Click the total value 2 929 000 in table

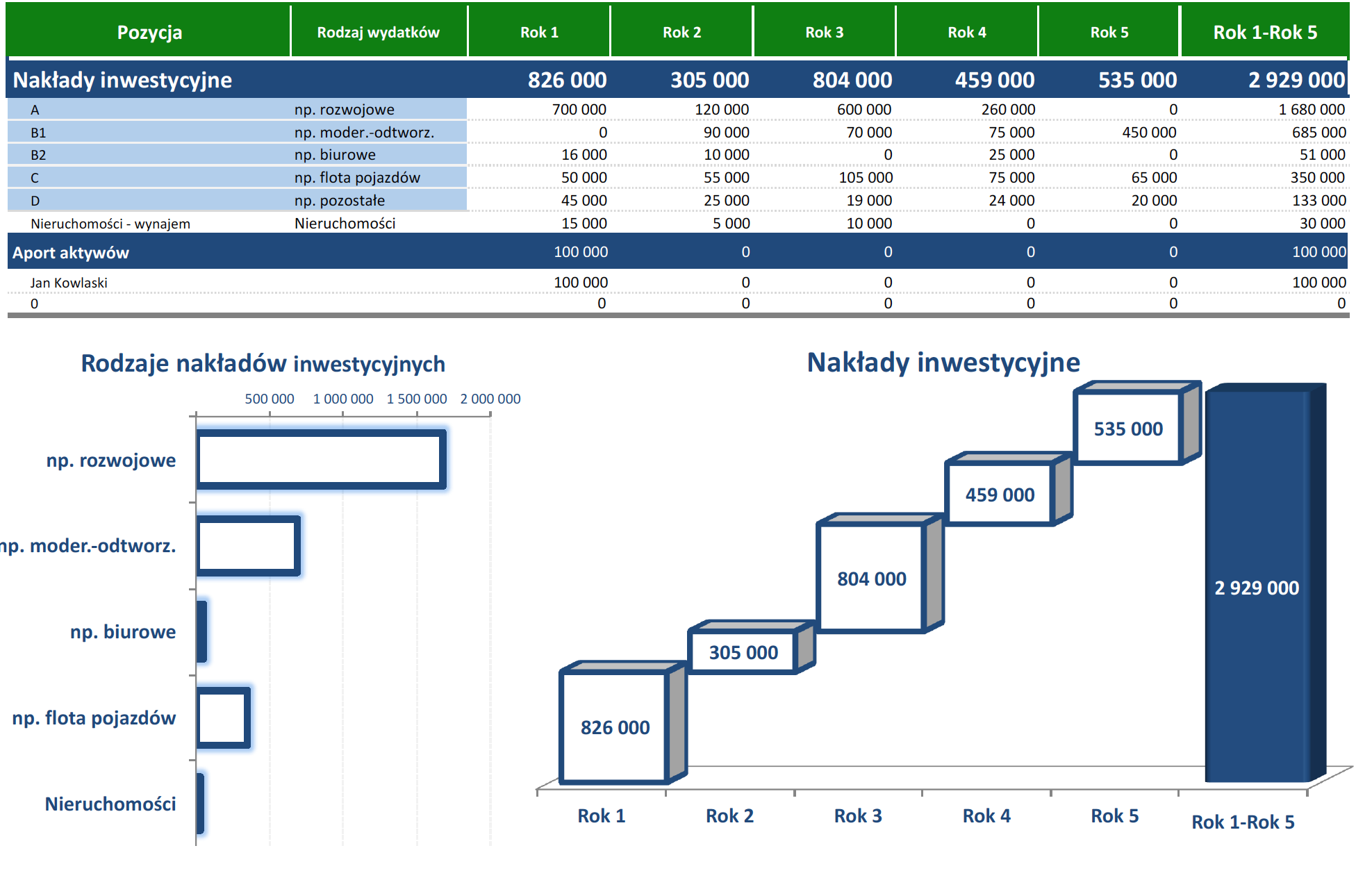click(x=1296, y=80)
